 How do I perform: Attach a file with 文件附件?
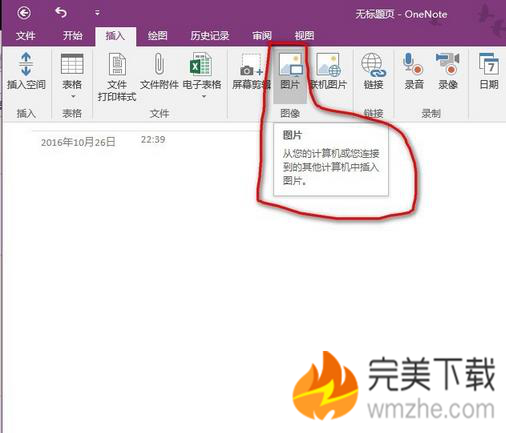coord(159,71)
